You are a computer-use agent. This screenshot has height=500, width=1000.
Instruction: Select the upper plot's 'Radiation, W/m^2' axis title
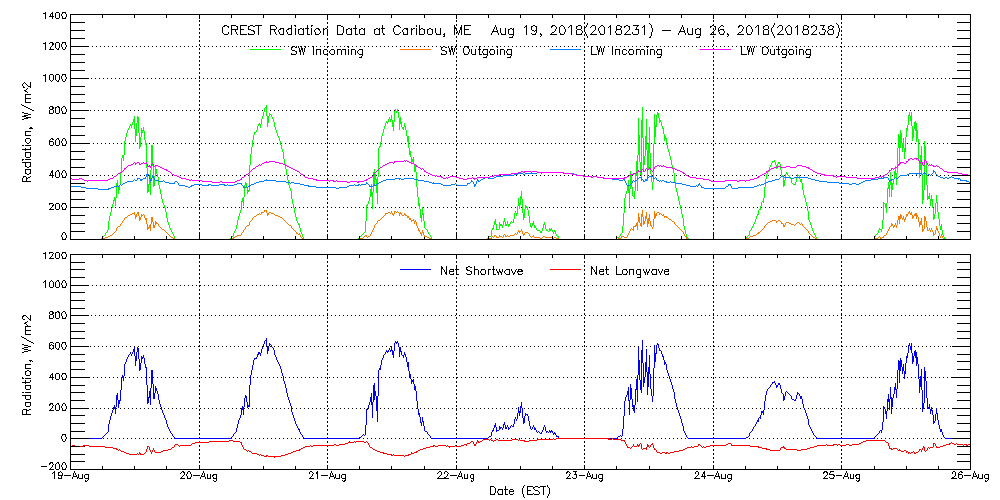(x=28, y=128)
